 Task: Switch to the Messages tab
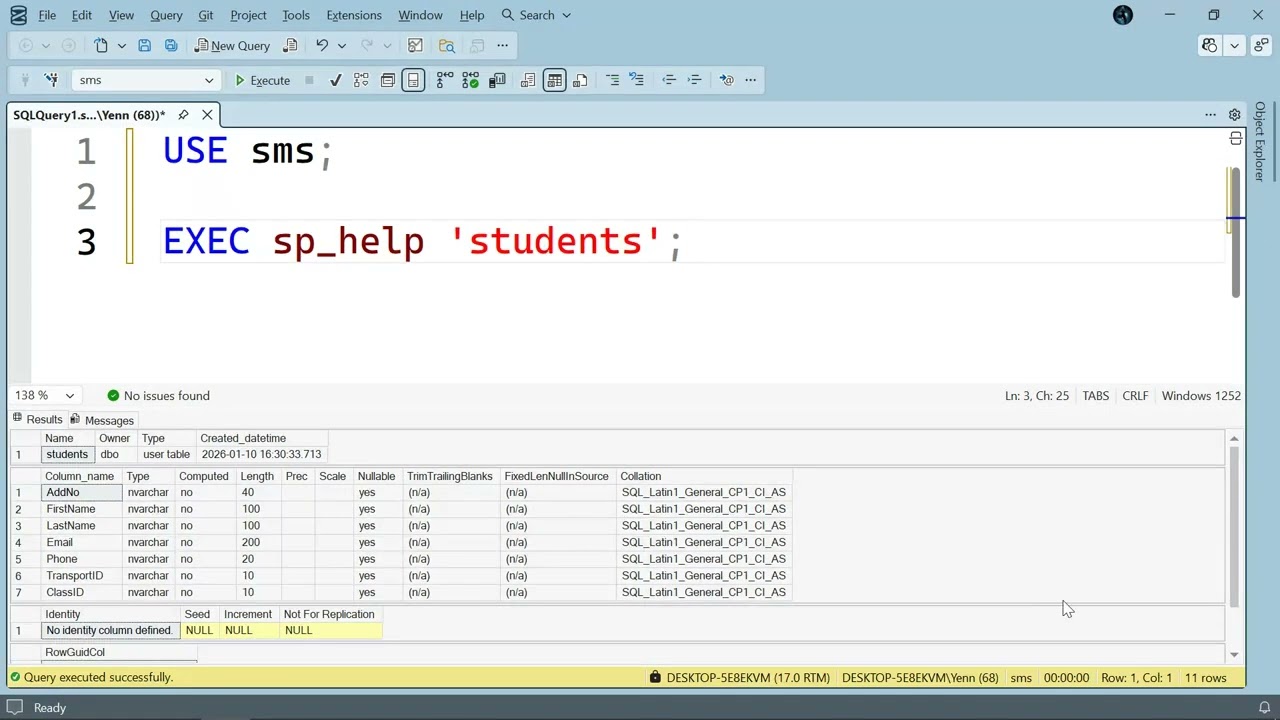coord(102,420)
